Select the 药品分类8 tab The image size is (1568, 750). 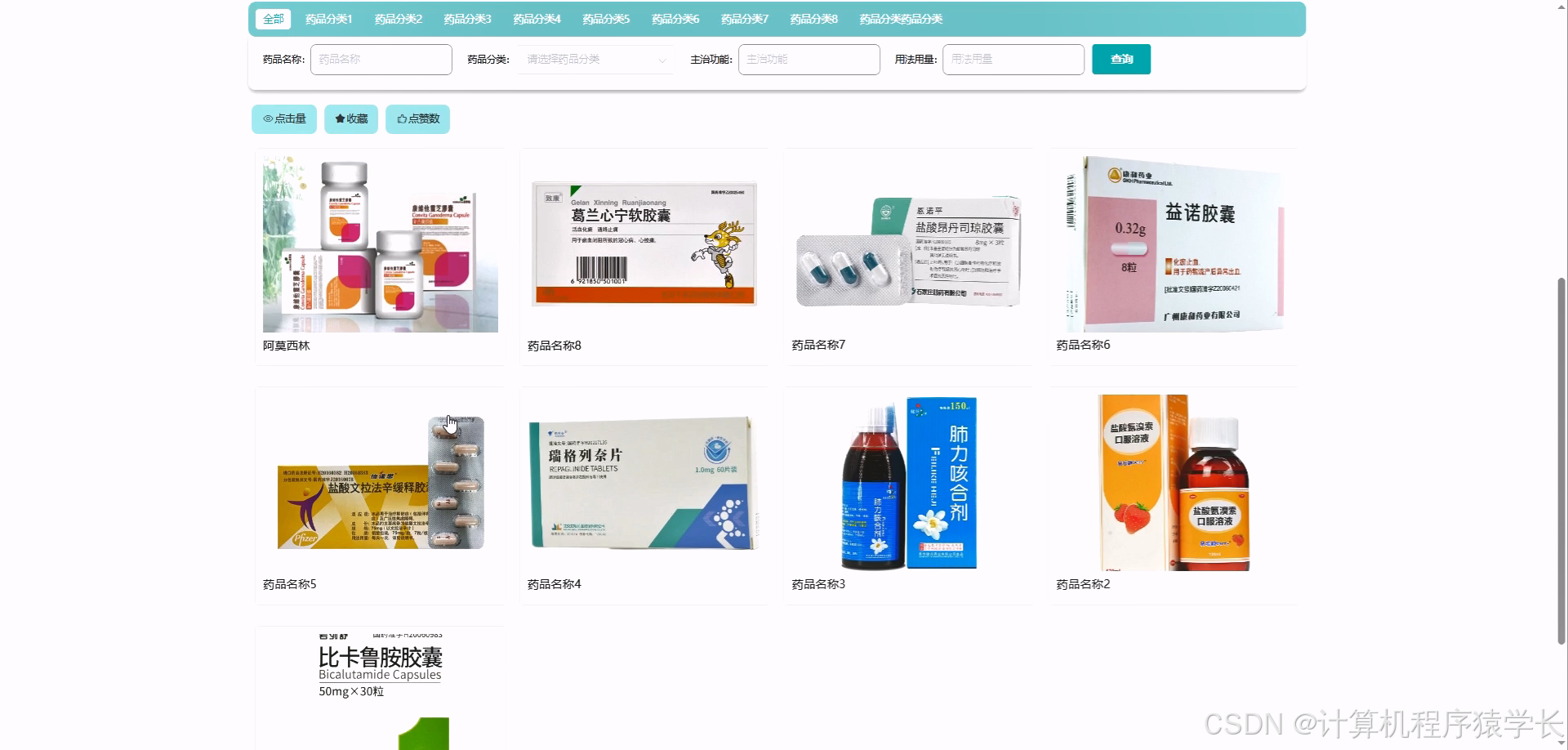[x=813, y=18]
